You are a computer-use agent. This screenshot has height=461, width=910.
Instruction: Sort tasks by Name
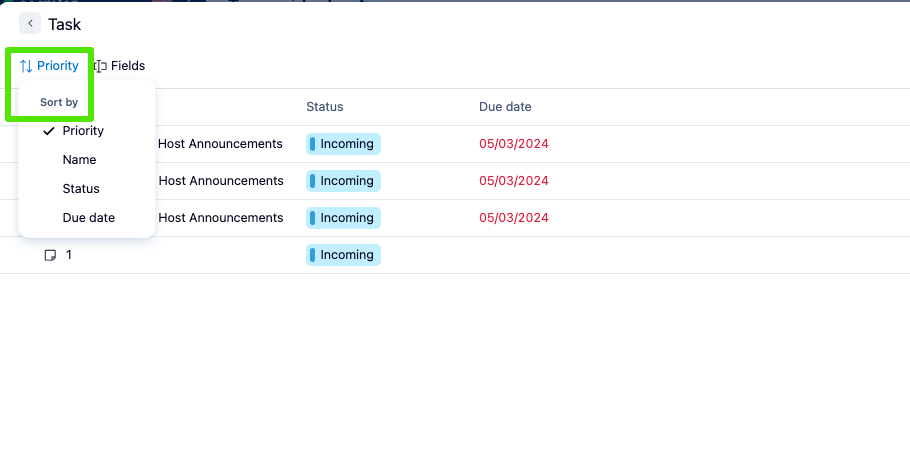tap(79, 160)
